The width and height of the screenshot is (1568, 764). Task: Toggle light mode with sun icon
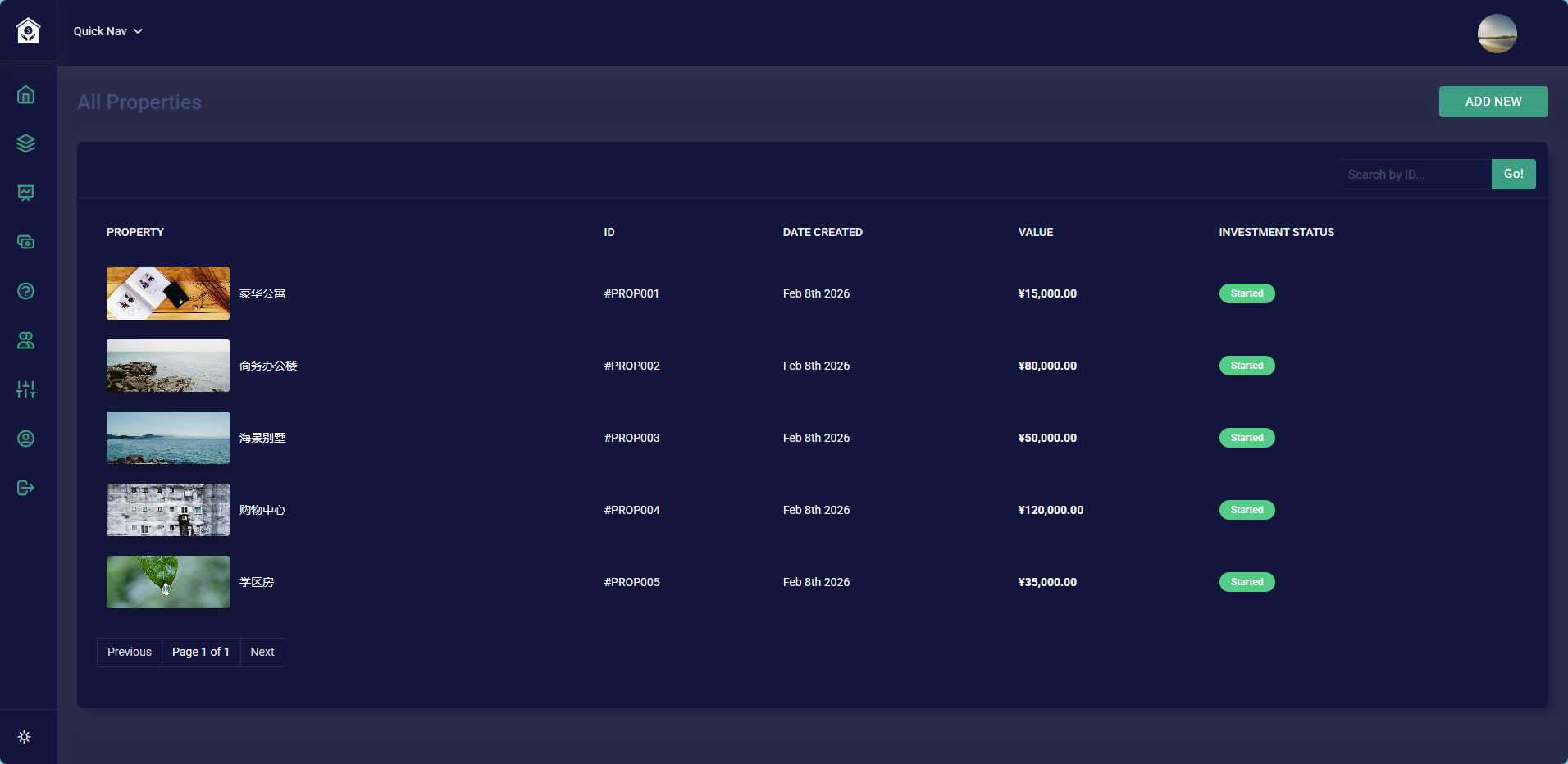(25, 737)
